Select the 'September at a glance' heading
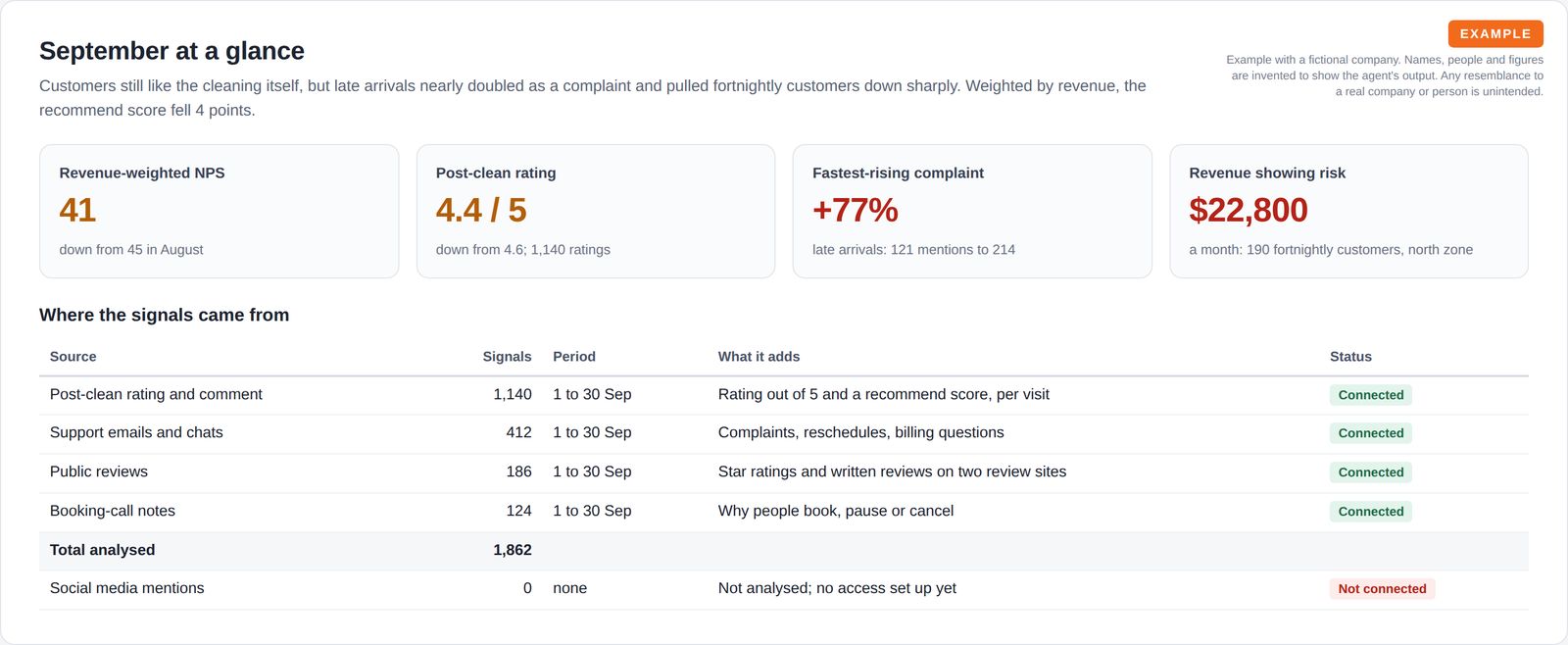Screen dimensions: 1568x645 (x=171, y=51)
